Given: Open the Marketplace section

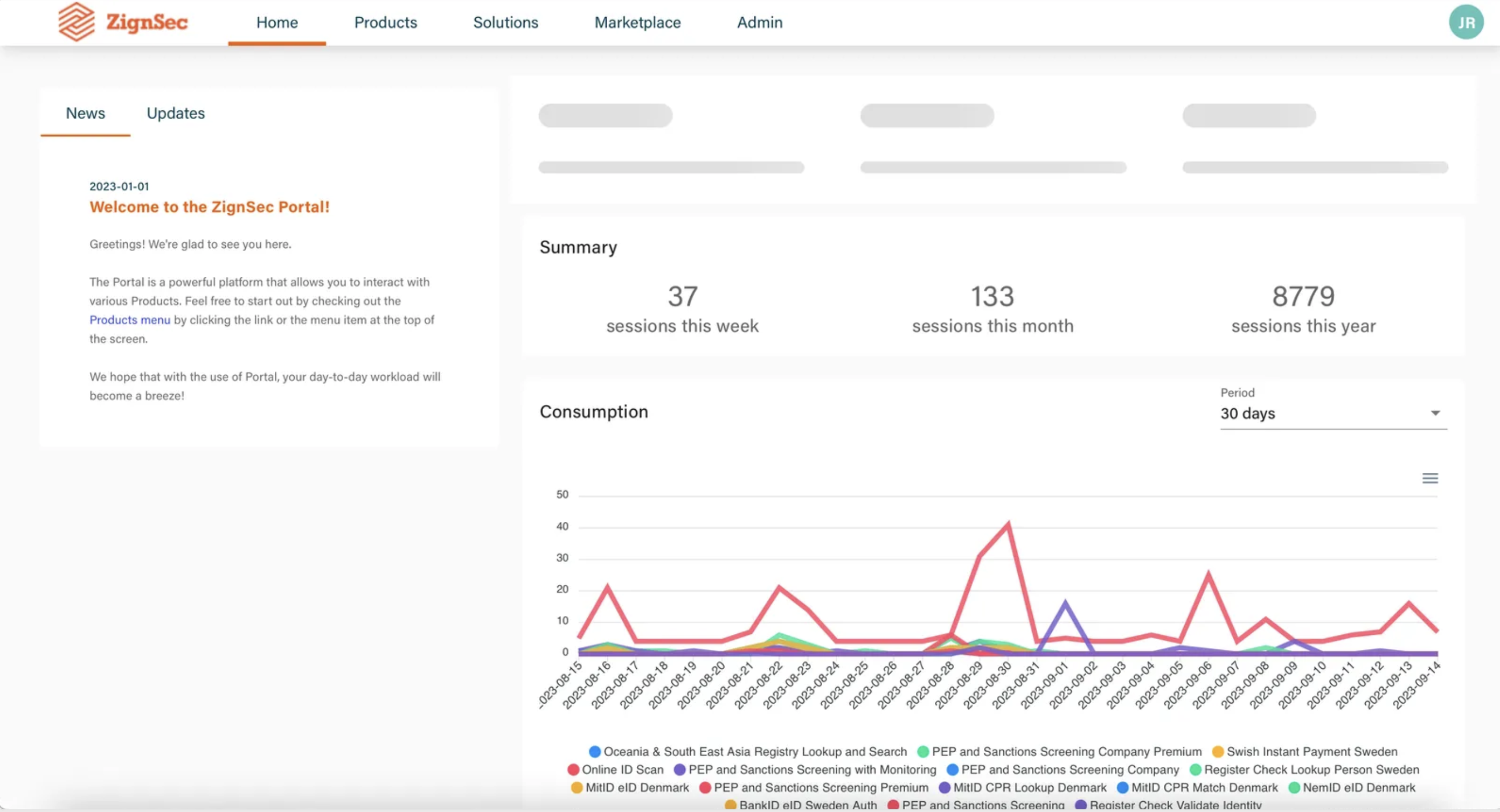Looking at the screenshot, I should [x=637, y=22].
